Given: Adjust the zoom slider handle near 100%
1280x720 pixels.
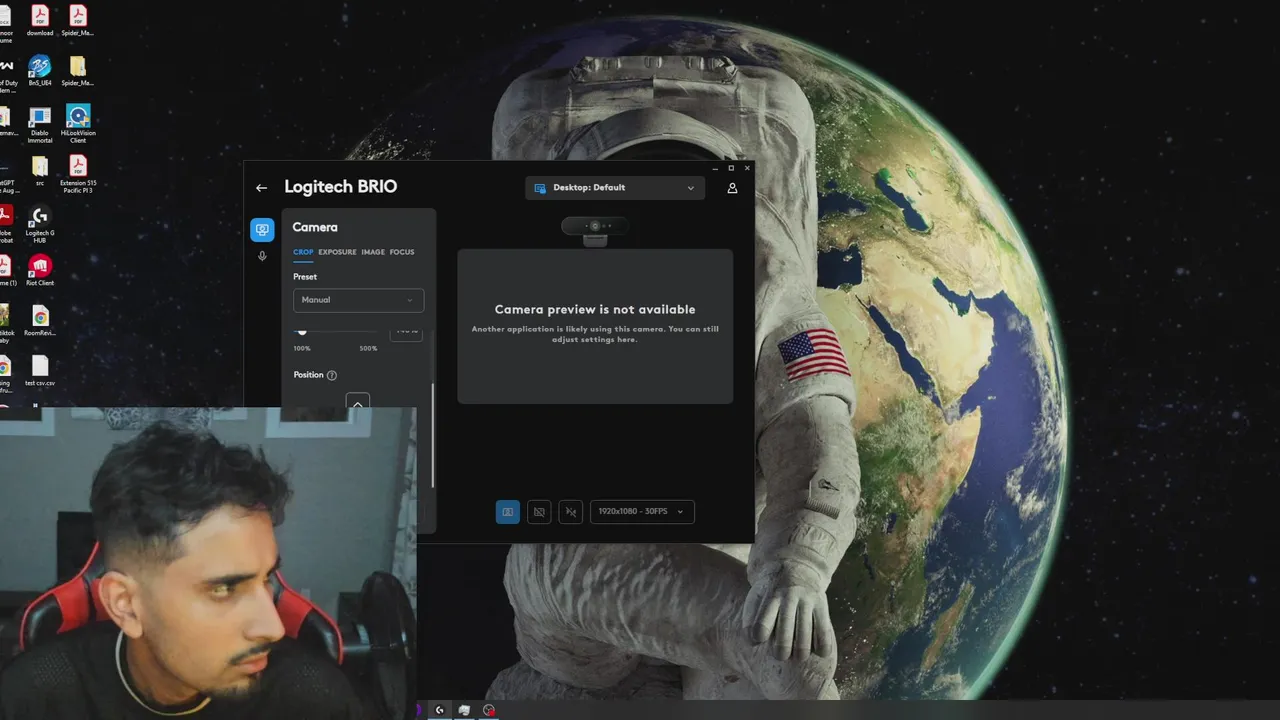Looking at the screenshot, I should 302,331.
